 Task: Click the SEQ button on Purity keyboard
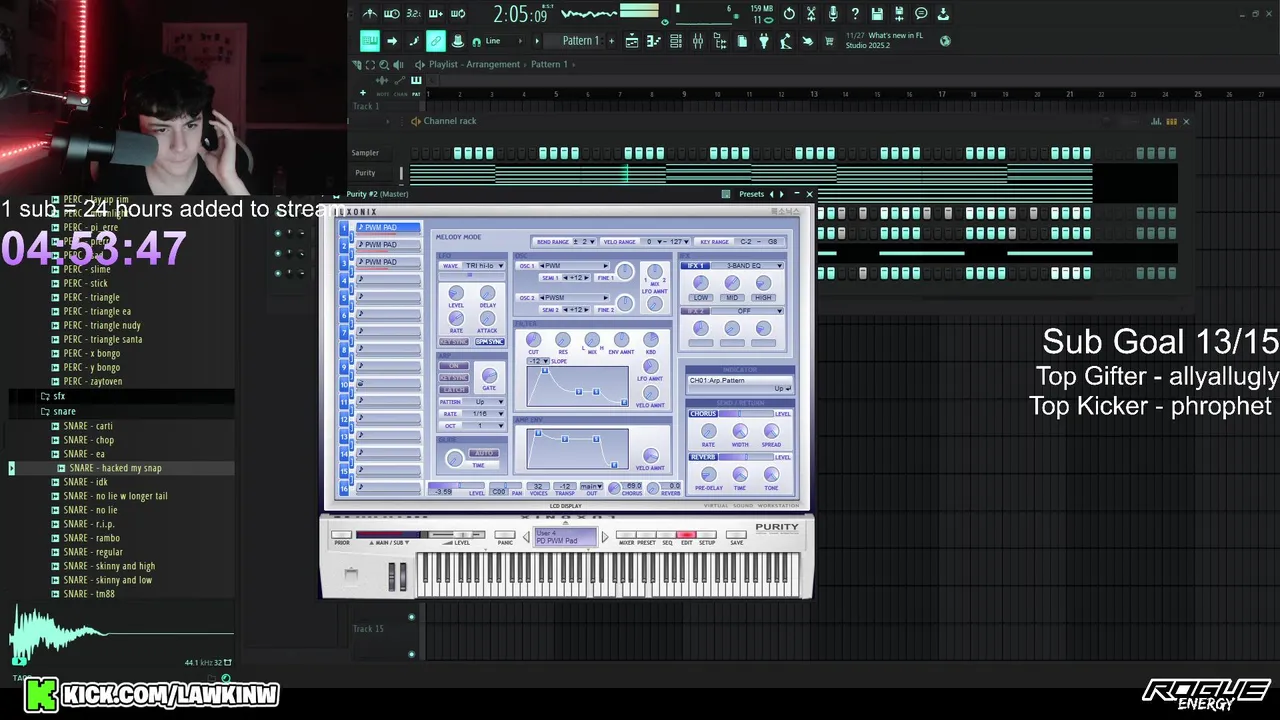point(667,535)
